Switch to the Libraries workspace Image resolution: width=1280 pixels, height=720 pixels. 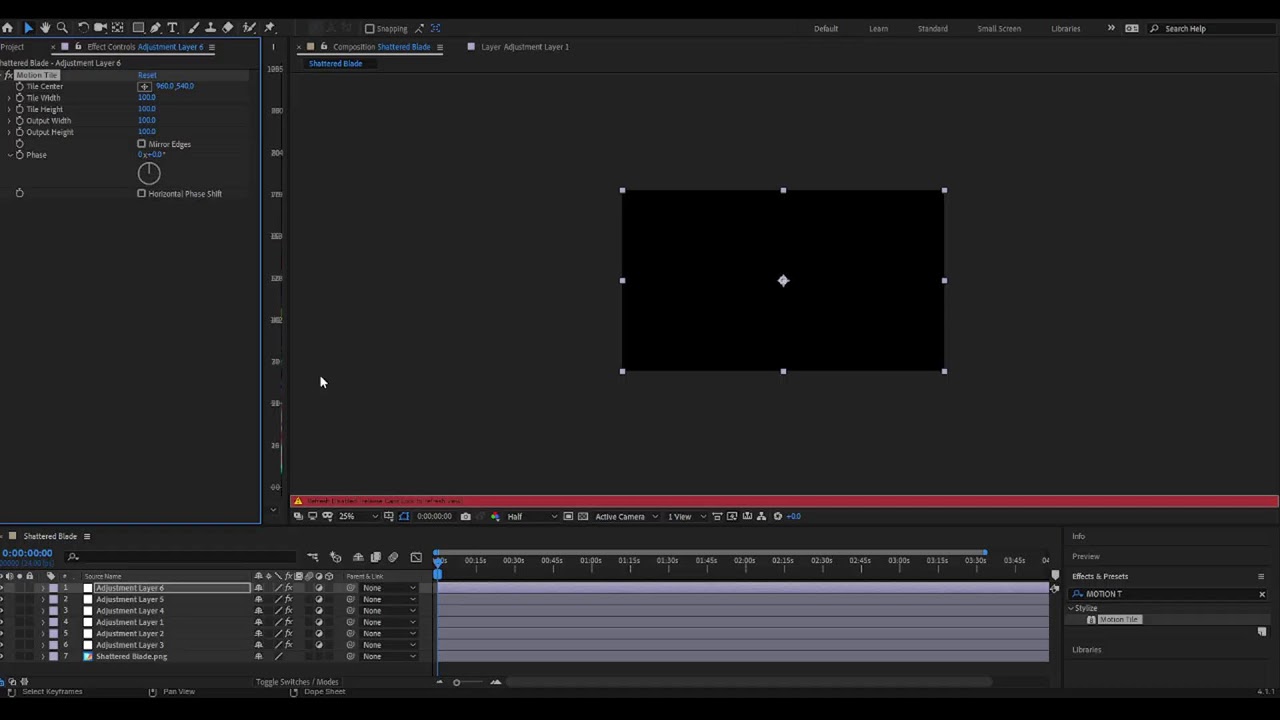pos(1065,28)
